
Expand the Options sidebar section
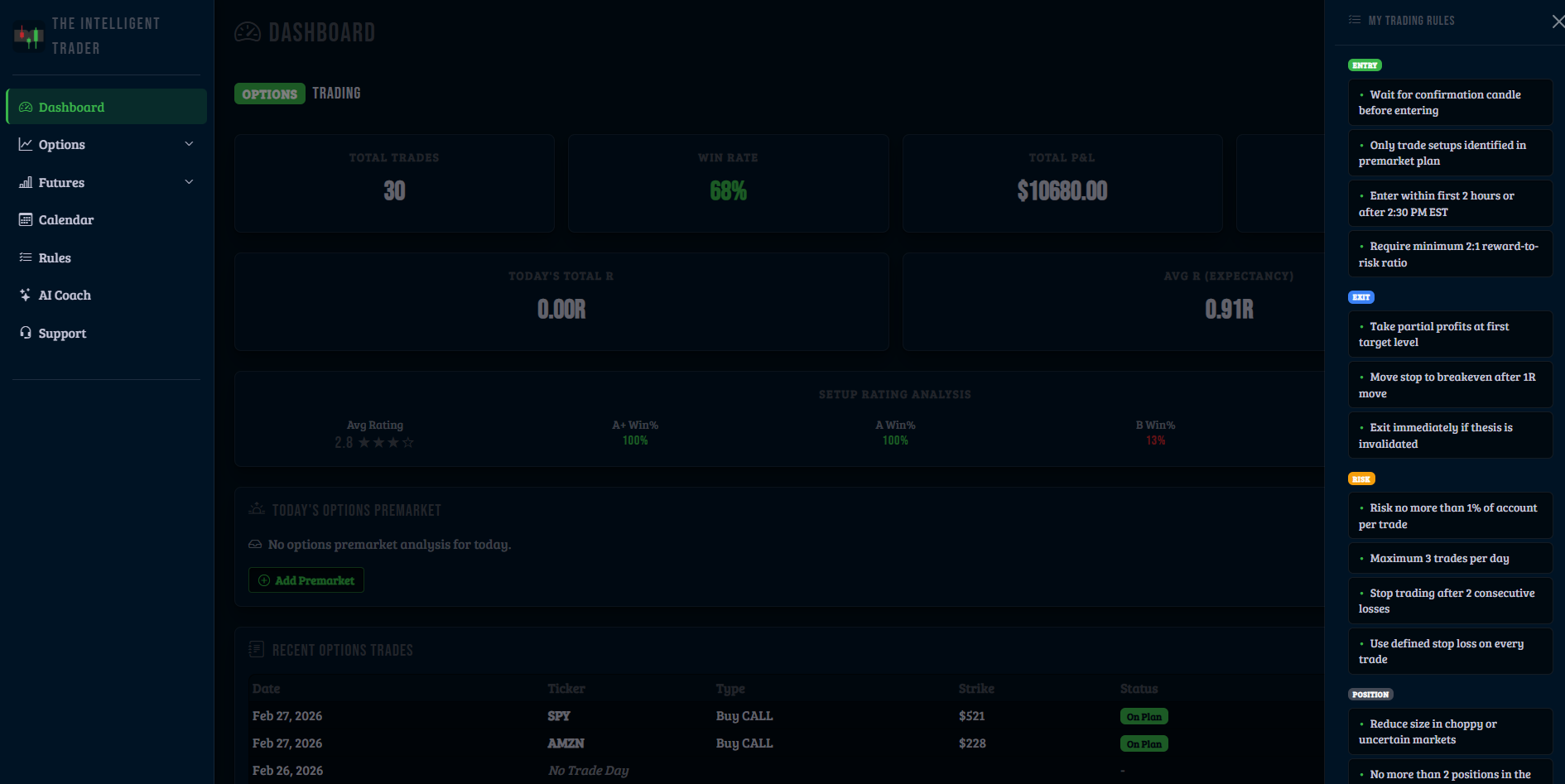point(189,143)
